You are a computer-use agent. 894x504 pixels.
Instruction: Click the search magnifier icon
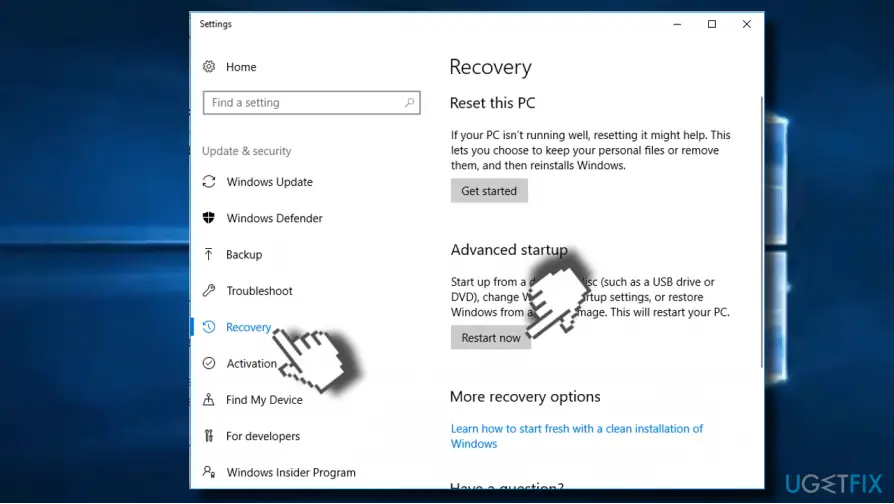[x=409, y=103]
